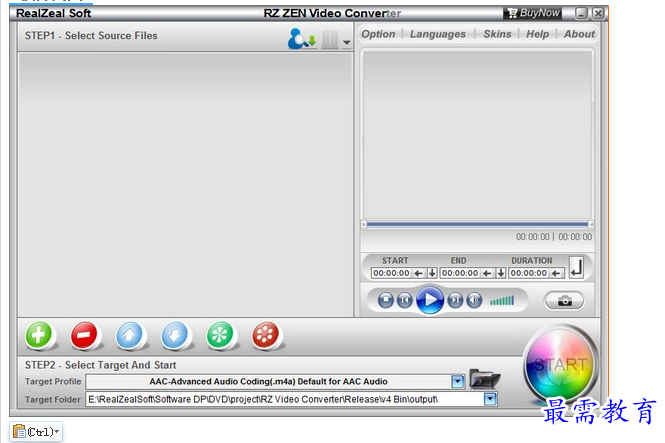
Task: Skip to next in preview player
Action: (x=455, y=300)
